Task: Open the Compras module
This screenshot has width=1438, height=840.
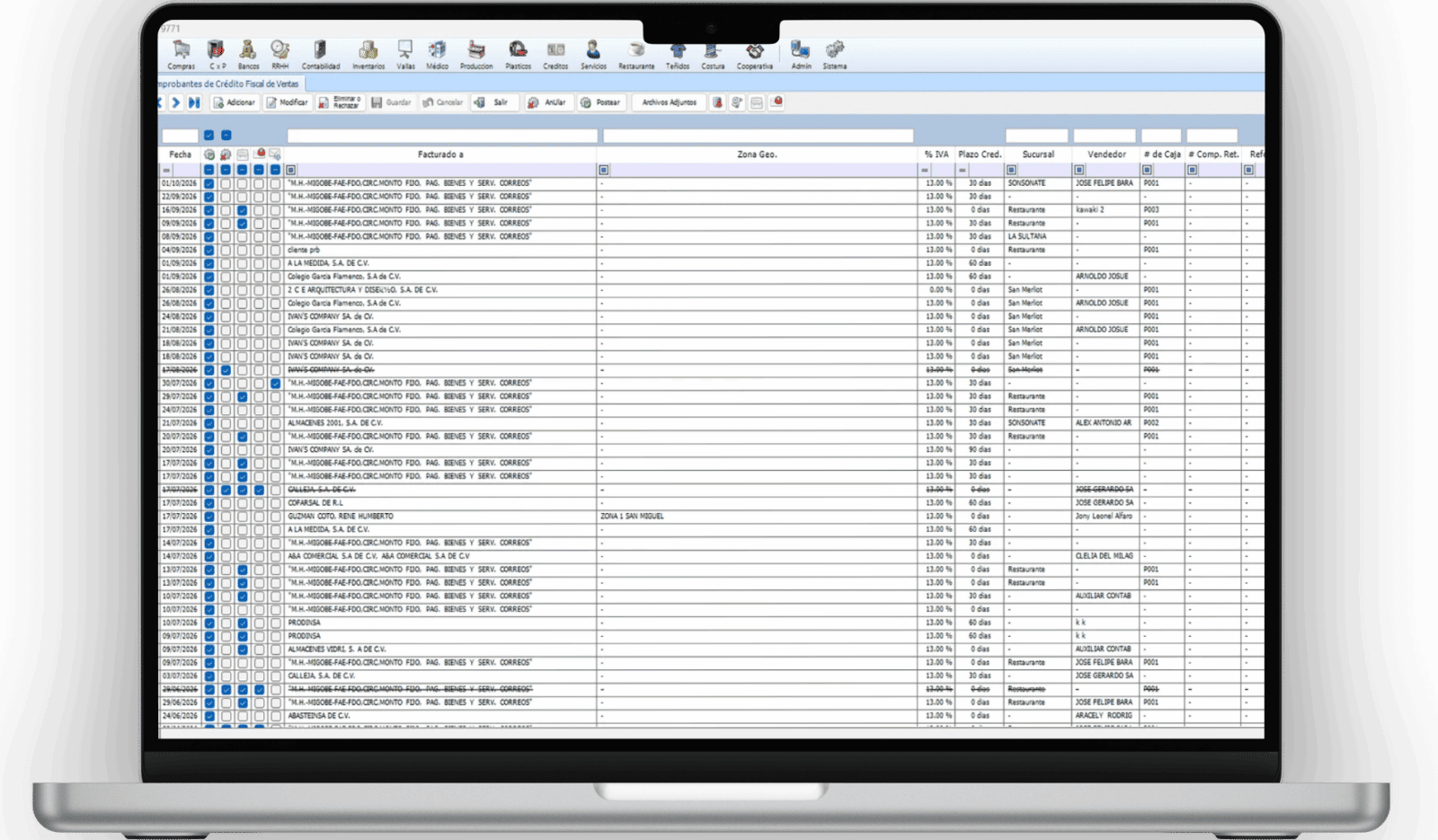Action: 181,55
